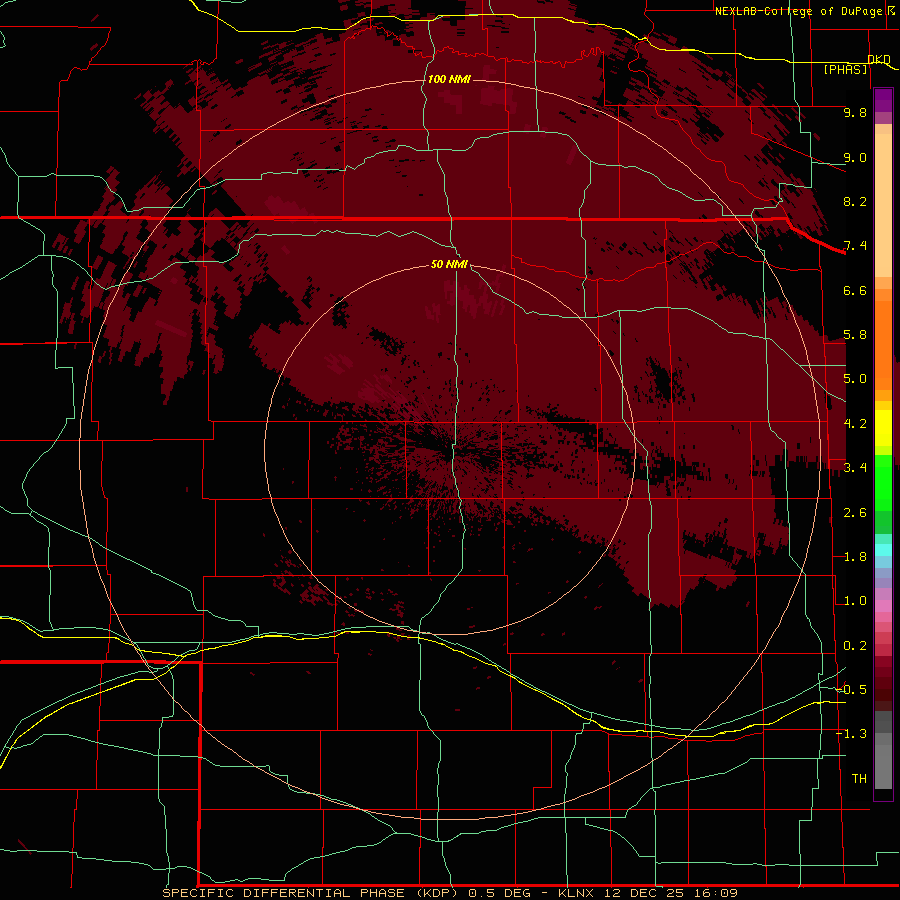Click the SPECIFIC DIFFERENTIAL PHASE (KDP) caption
This screenshot has width=900, height=900.
click(x=310, y=893)
